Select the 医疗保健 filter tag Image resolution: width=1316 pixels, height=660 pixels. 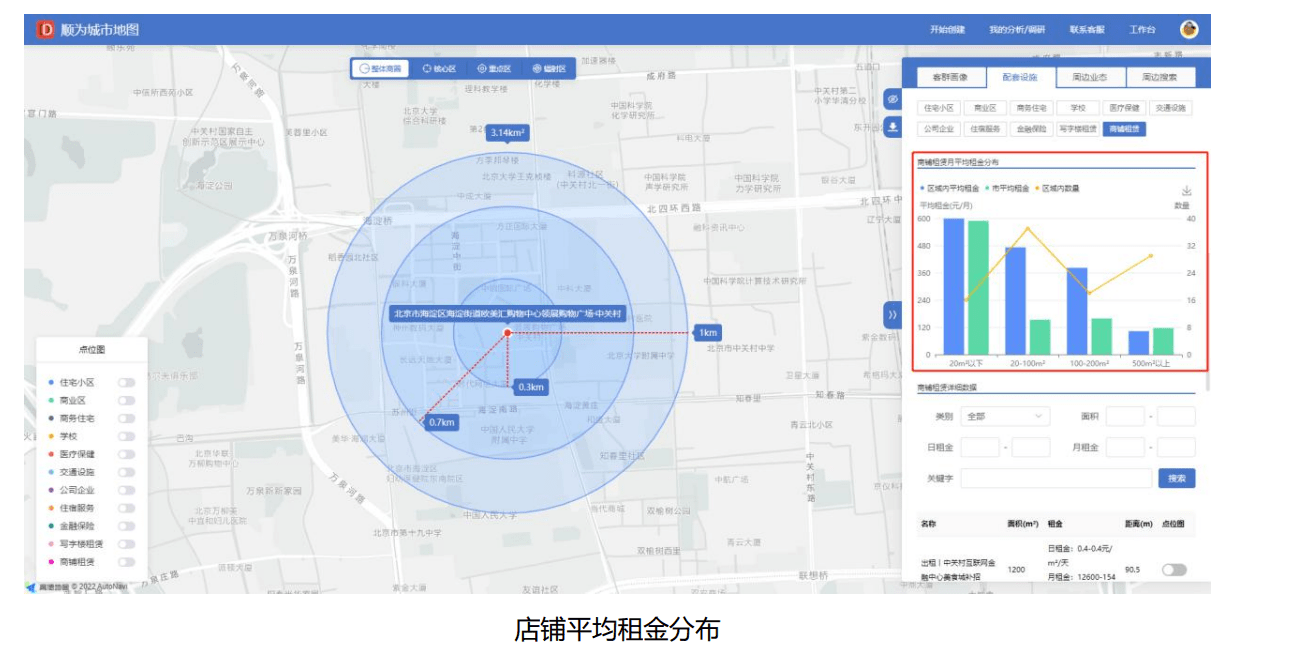tap(1124, 108)
